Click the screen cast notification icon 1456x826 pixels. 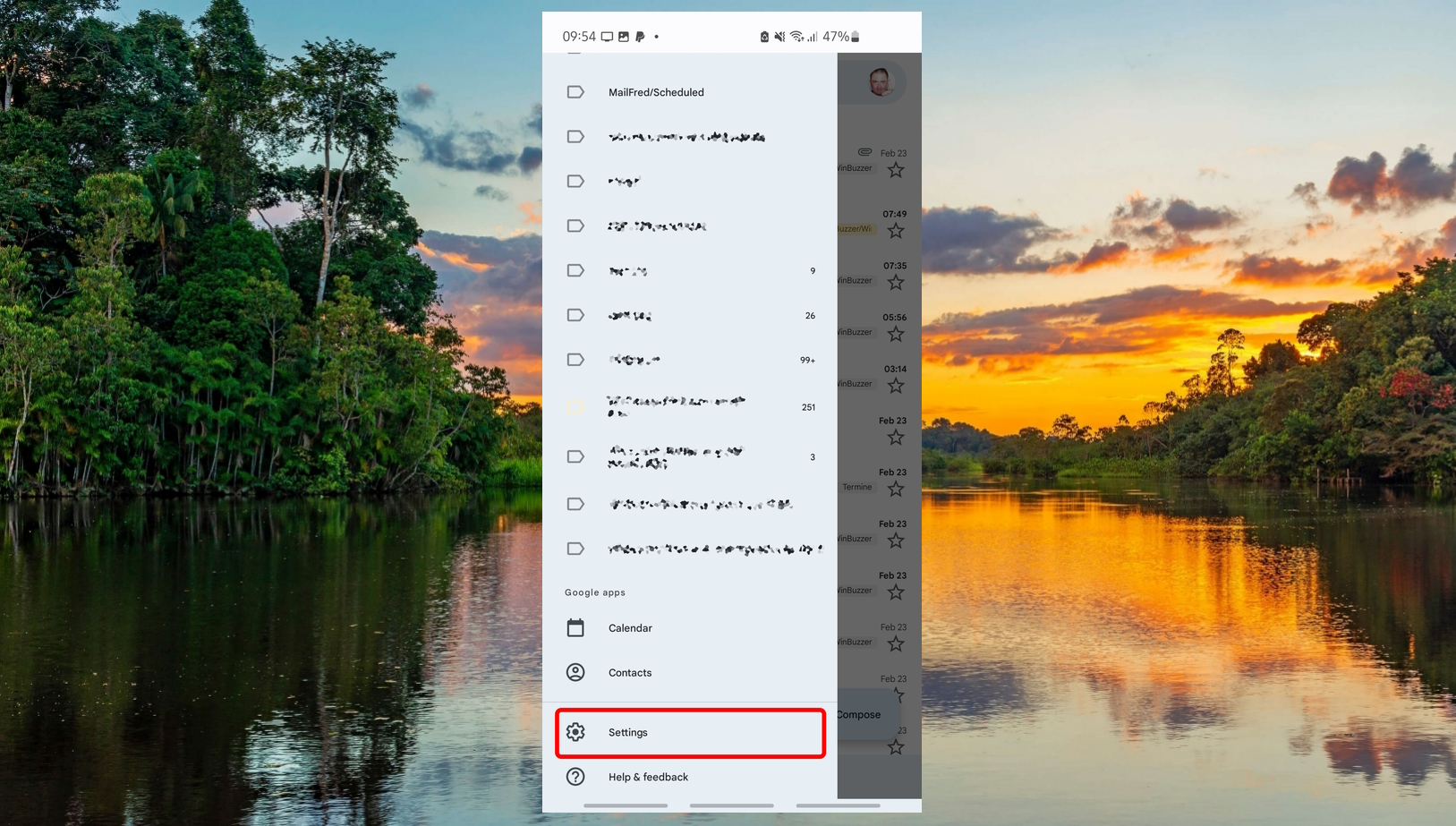click(x=607, y=37)
